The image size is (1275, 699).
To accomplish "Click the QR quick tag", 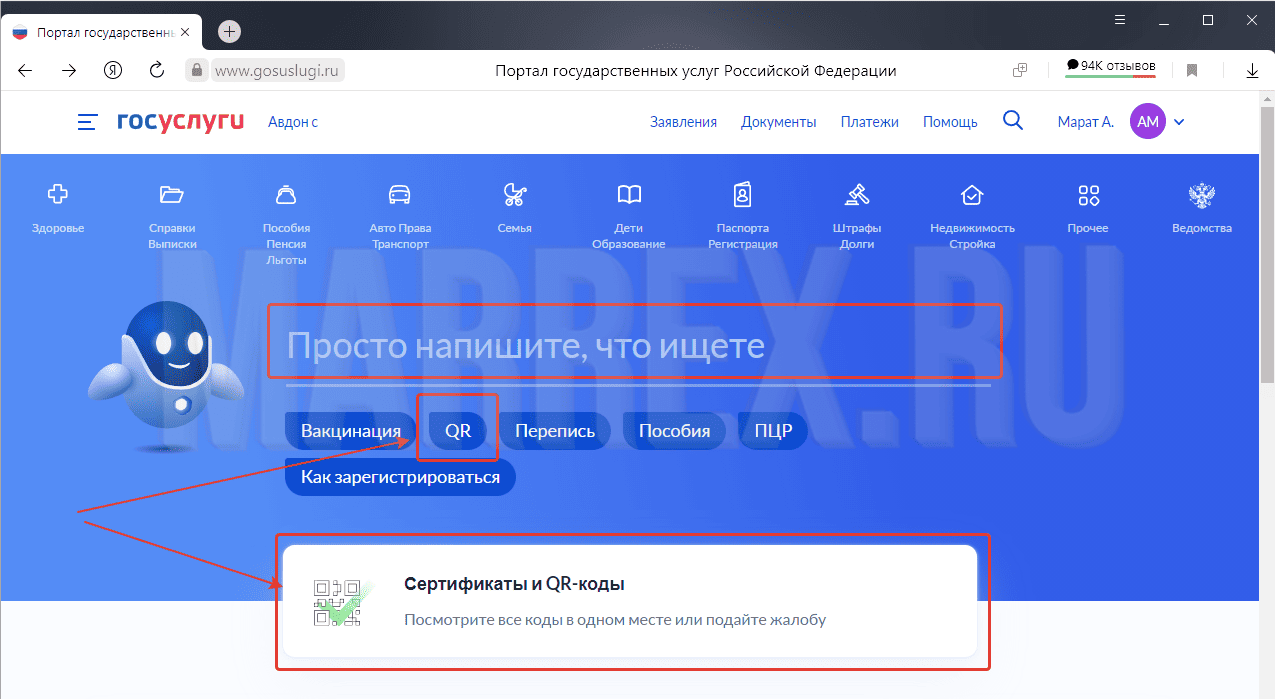I will 458,431.
